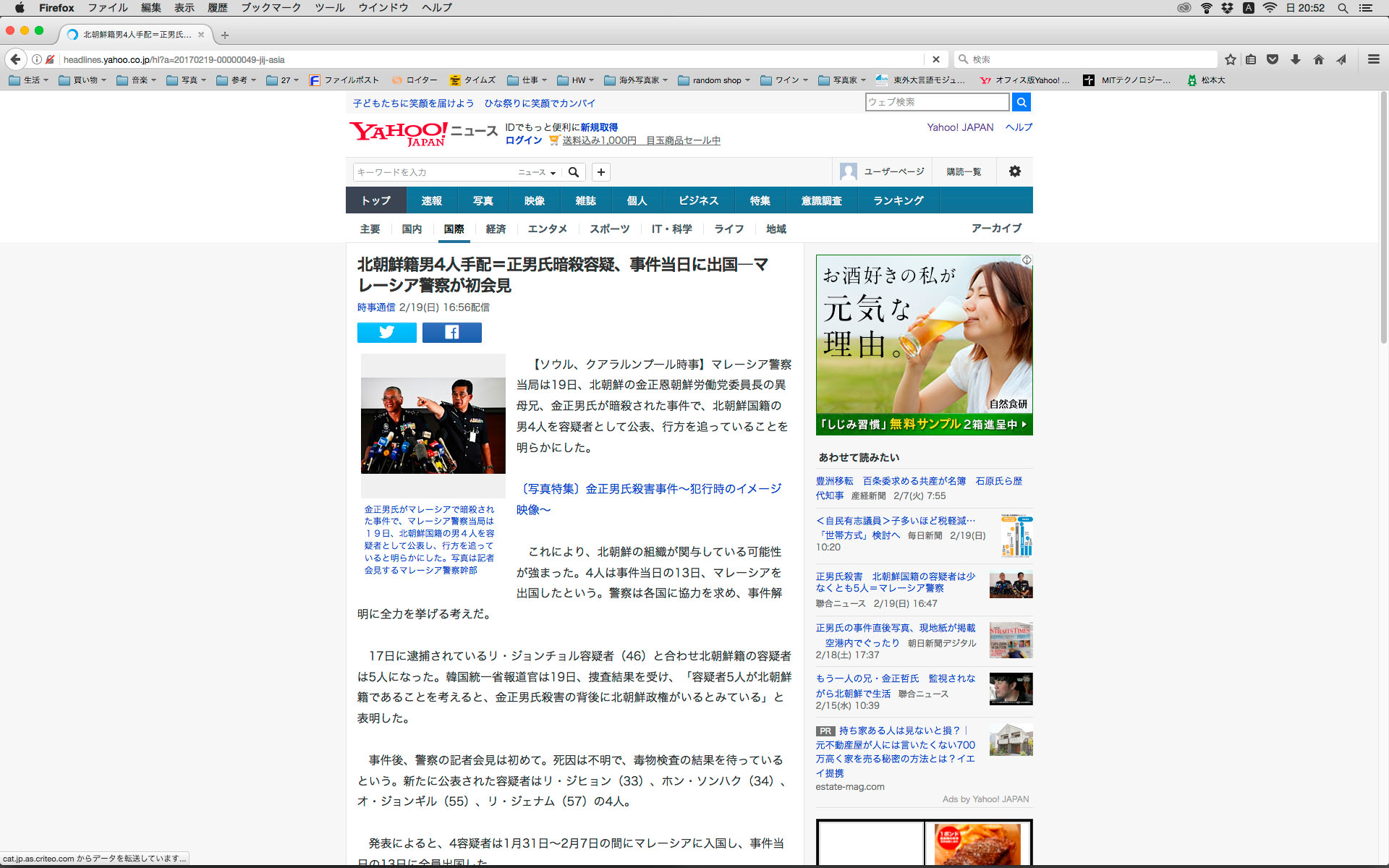
Task: Stop page loading with X button
Action: click(935, 59)
